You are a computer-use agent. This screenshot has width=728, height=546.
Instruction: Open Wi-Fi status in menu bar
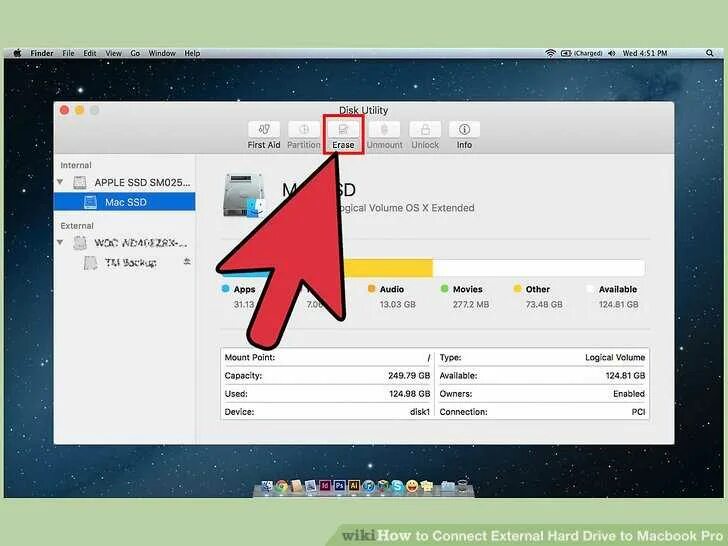click(x=550, y=53)
